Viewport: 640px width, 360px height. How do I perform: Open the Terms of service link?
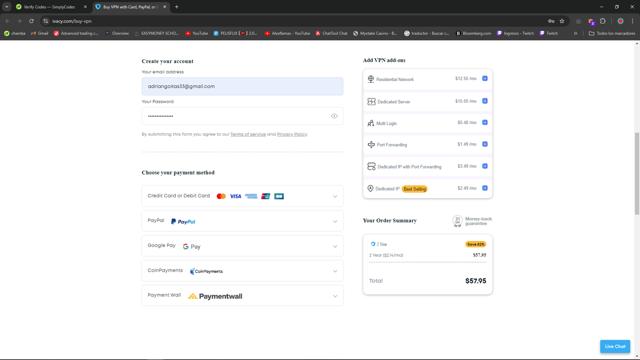pyautogui.click(x=248, y=134)
